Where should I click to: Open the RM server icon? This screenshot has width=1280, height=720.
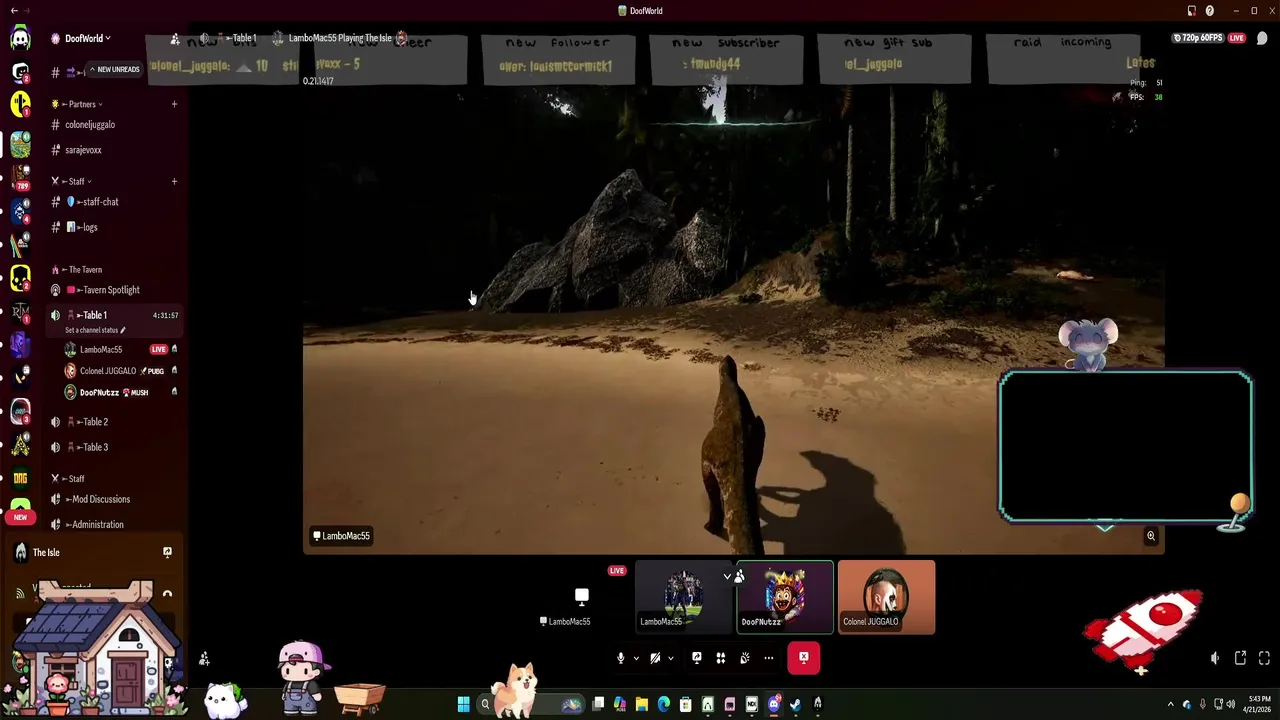click(x=20, y=313)
